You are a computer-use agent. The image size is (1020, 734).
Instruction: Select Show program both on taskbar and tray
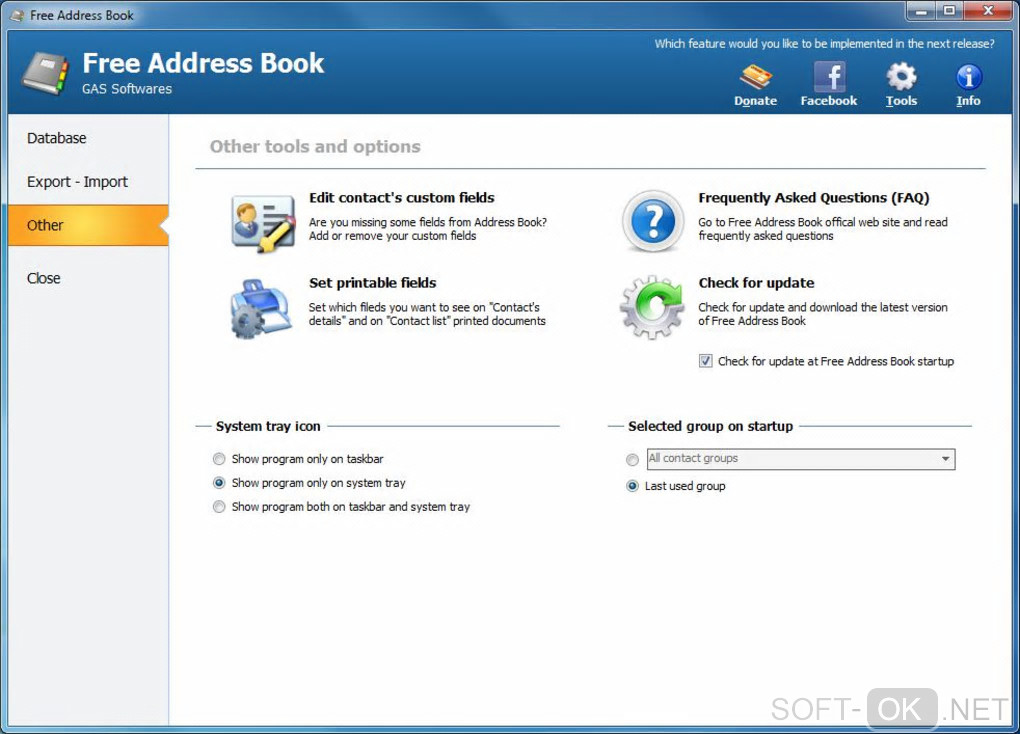219,507
